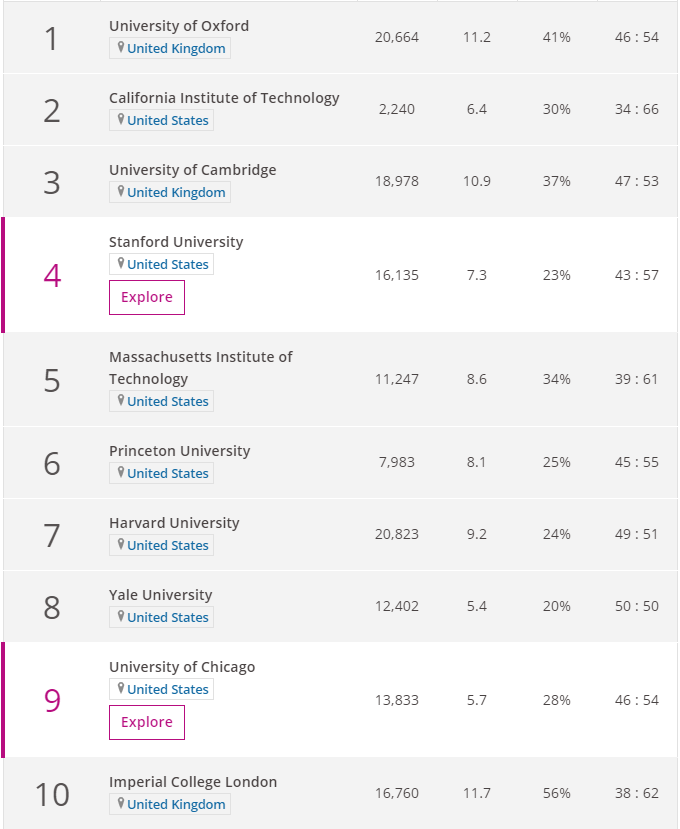Click the location pin icon under Stanford University
Image resolution: width=680 pixels, height=829 pixels.
(121, 264)
